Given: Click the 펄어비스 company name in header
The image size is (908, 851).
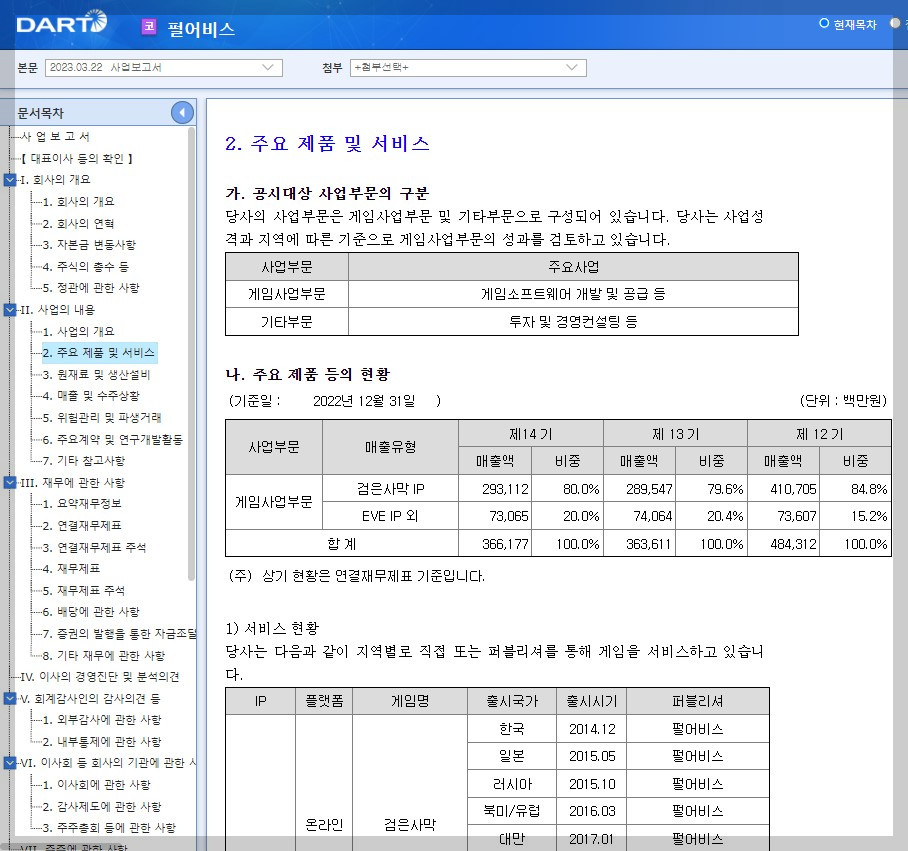Looking at the screenshot, I should 201,29.
